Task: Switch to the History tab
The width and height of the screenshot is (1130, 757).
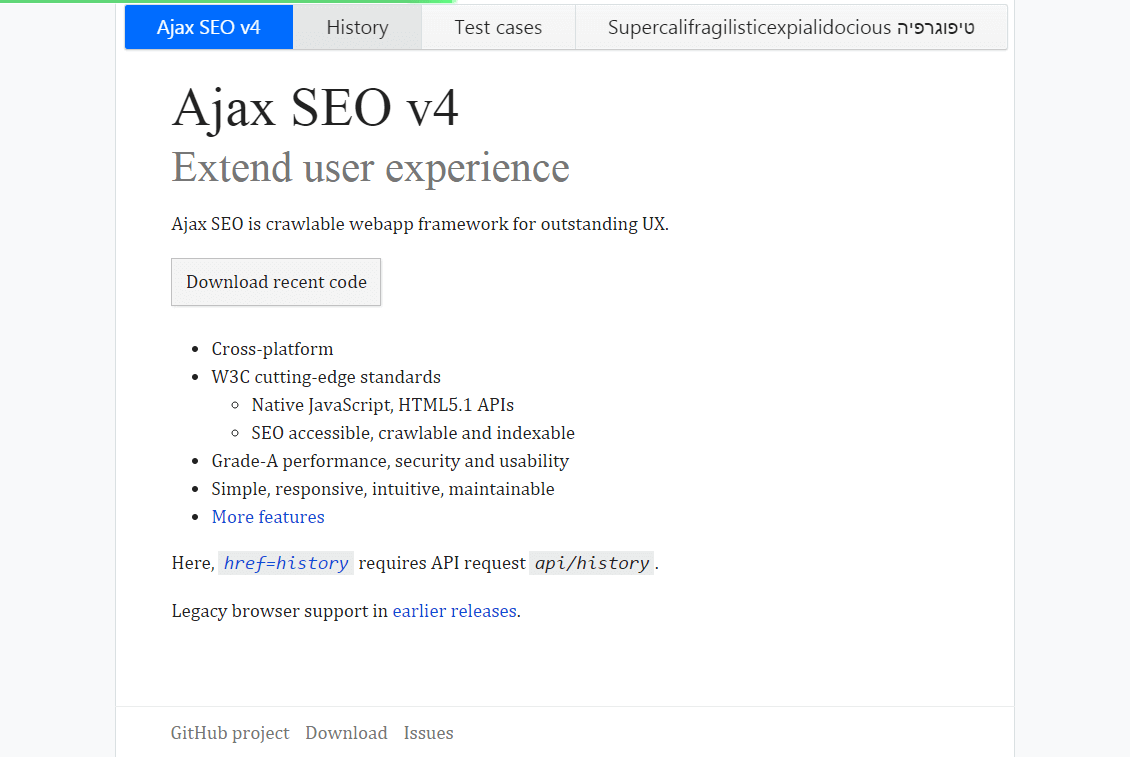Action: coord(357,27)
